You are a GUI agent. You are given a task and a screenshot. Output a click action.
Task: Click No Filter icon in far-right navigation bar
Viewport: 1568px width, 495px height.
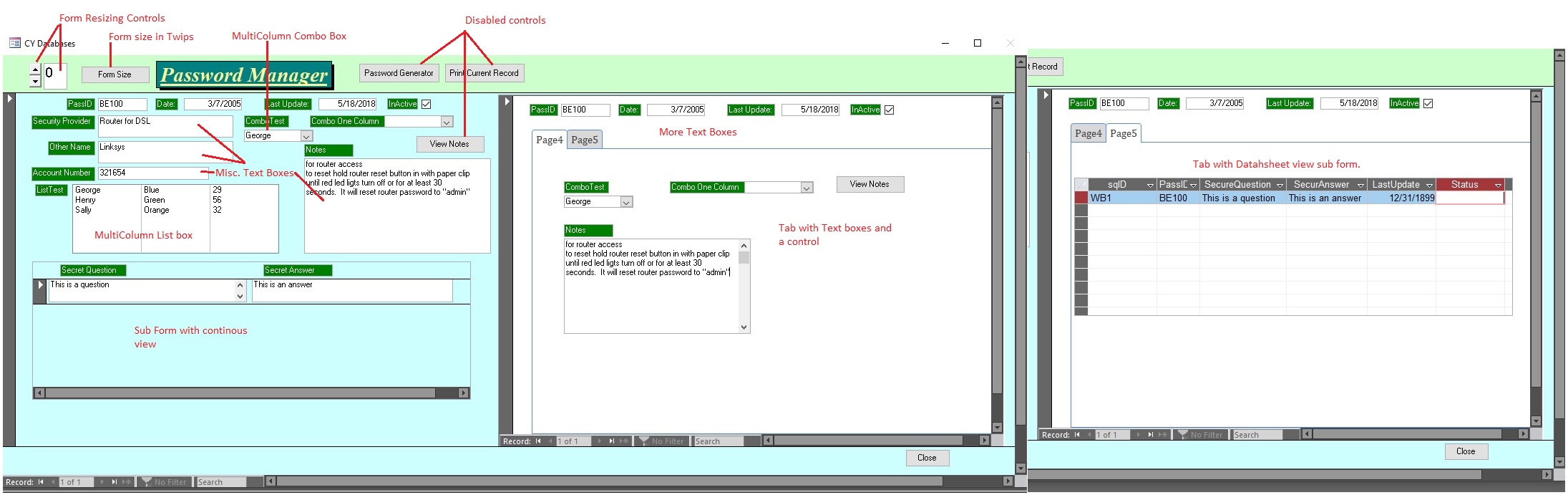point(1184,435)
